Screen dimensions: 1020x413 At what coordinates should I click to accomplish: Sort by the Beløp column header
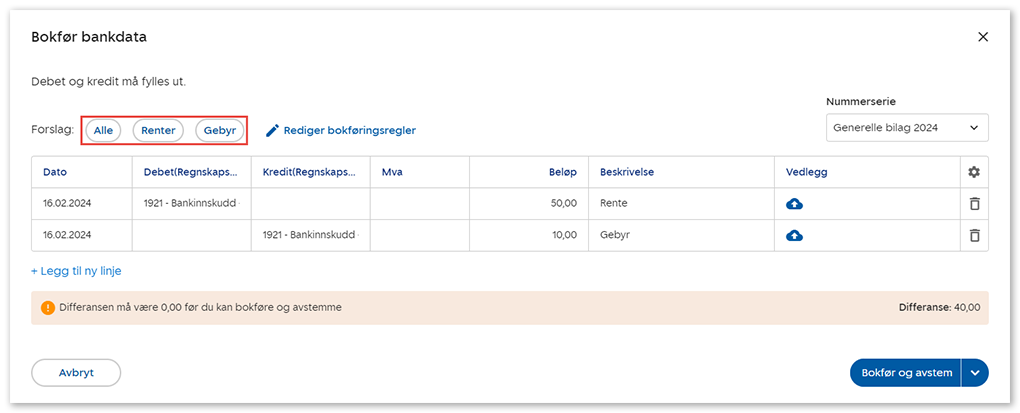(560, 172)
